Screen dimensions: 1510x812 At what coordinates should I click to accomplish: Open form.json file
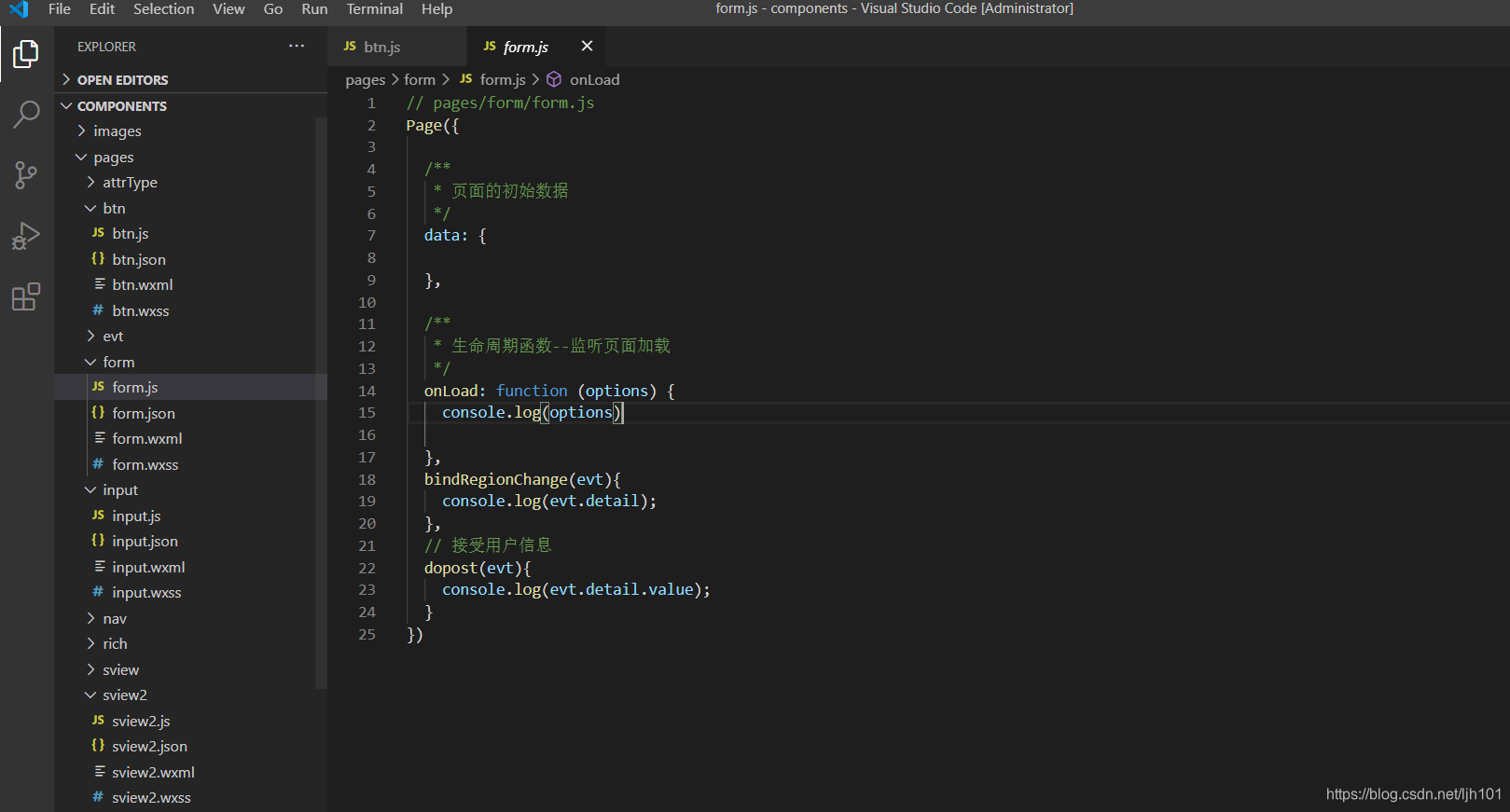[x=190, y=413]
